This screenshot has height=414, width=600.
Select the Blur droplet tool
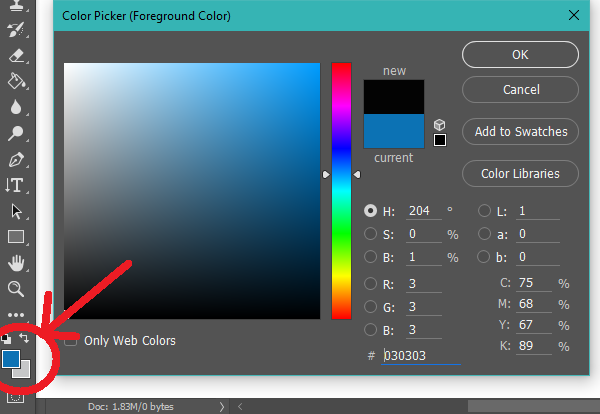click(x=16, y=107)
